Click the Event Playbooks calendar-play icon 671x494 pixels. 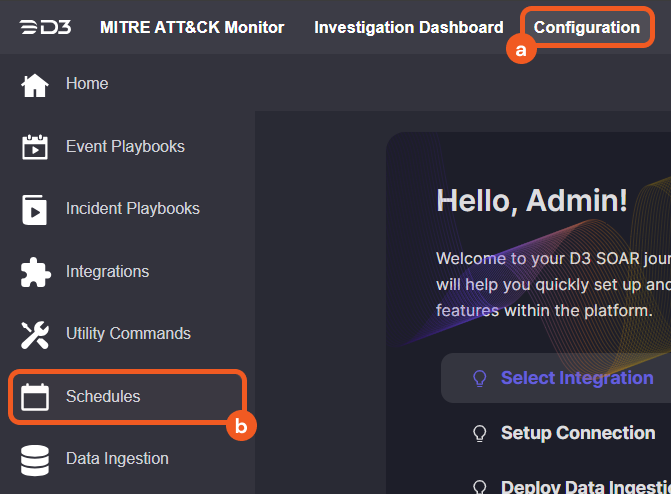click(x=35, y=147)
